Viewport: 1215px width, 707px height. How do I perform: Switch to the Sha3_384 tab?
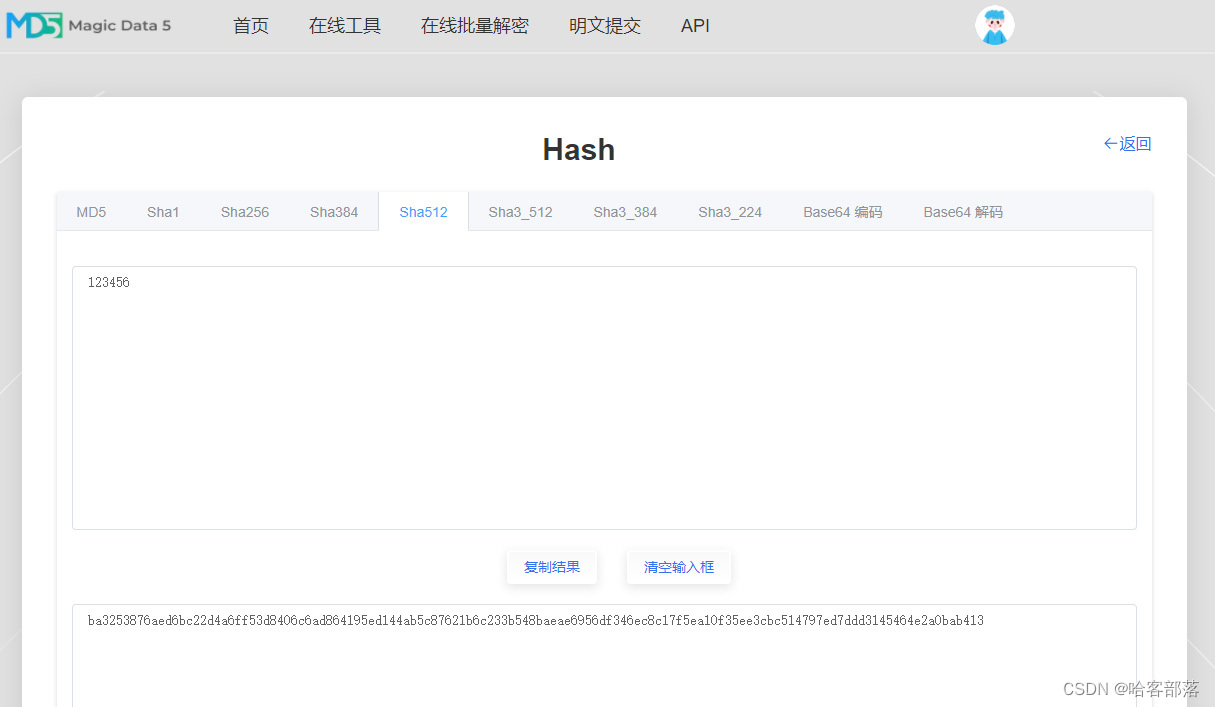625,212
